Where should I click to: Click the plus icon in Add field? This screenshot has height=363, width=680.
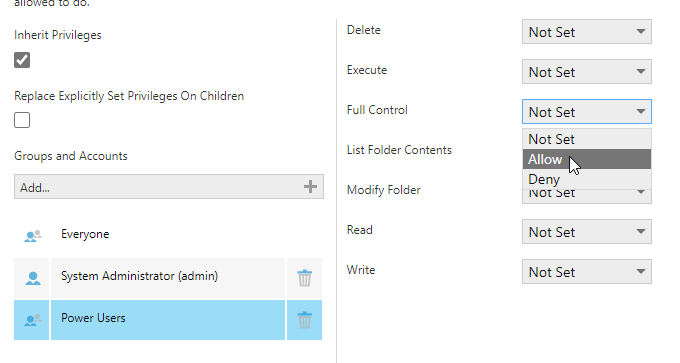(x=310, y=187)
